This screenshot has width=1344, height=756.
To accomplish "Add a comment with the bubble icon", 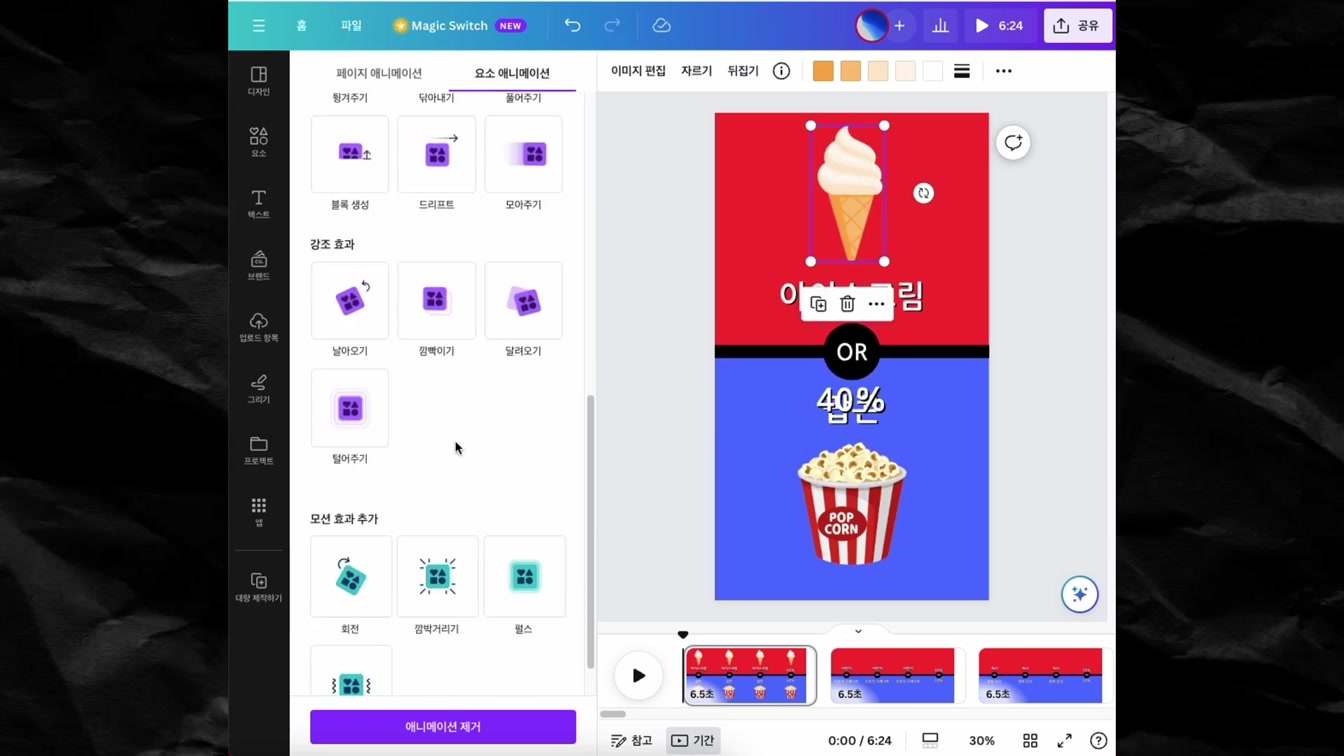I will tap(1013, 143).
